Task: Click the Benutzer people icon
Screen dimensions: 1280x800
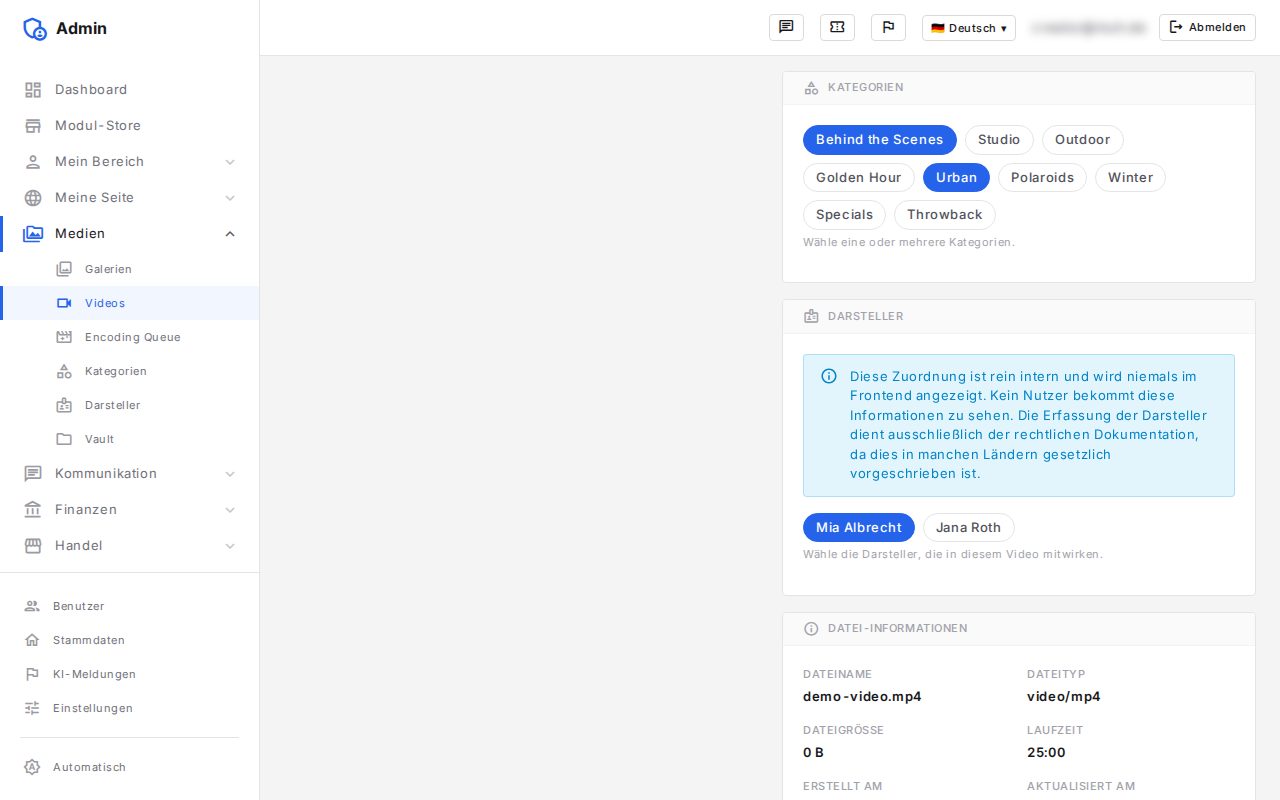Action: coord(32,606)
